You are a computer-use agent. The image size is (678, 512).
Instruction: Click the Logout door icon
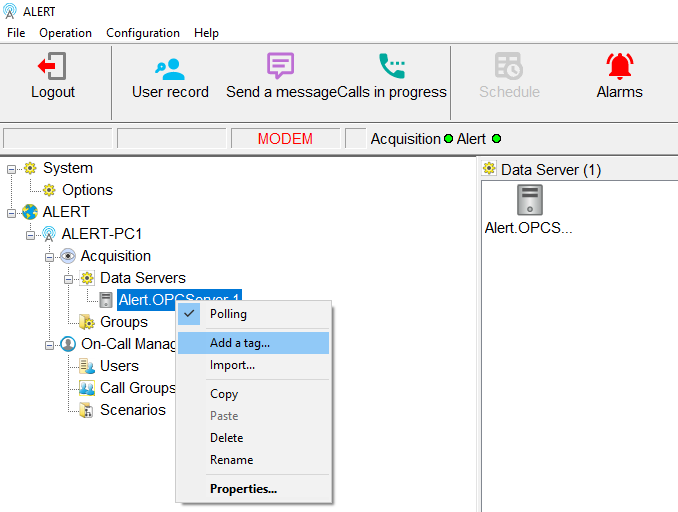(x=52, y=67)
